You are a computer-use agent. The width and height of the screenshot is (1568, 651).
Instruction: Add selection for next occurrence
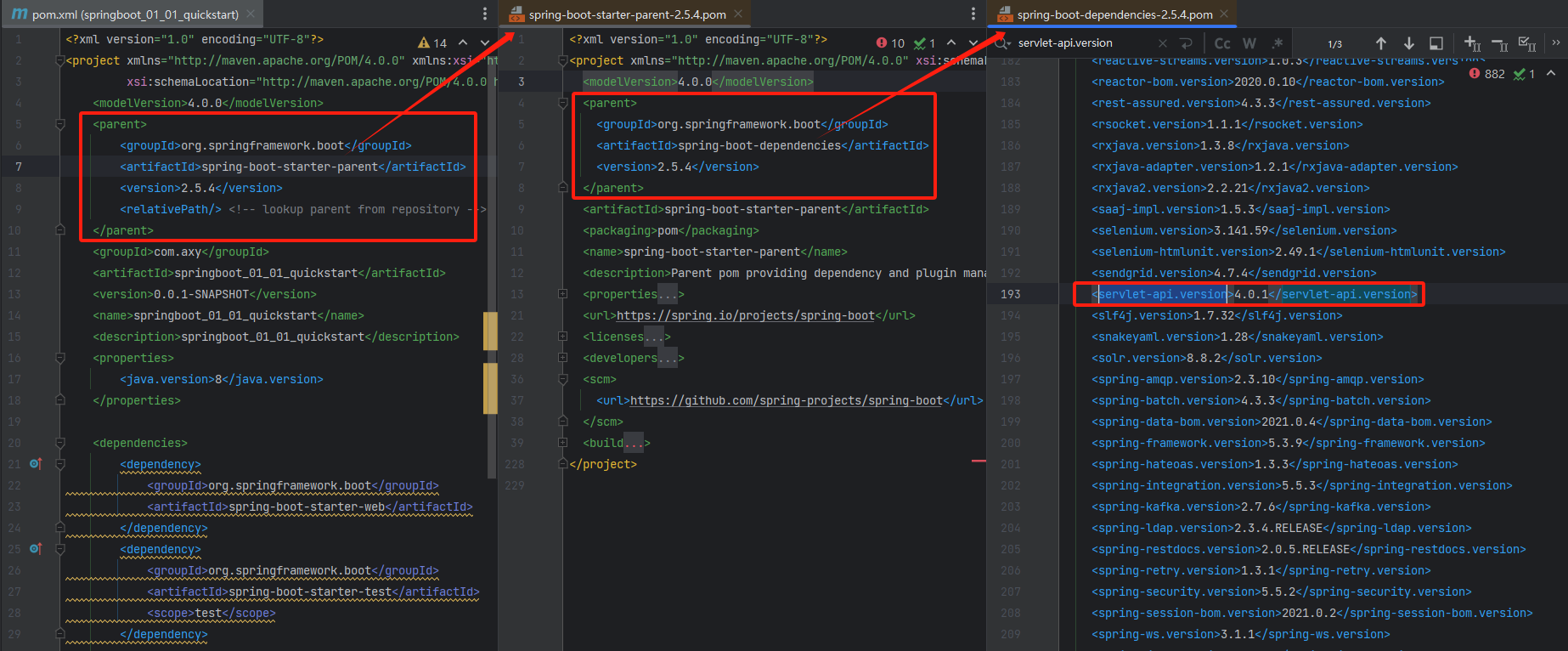(x=1473, y=43)
